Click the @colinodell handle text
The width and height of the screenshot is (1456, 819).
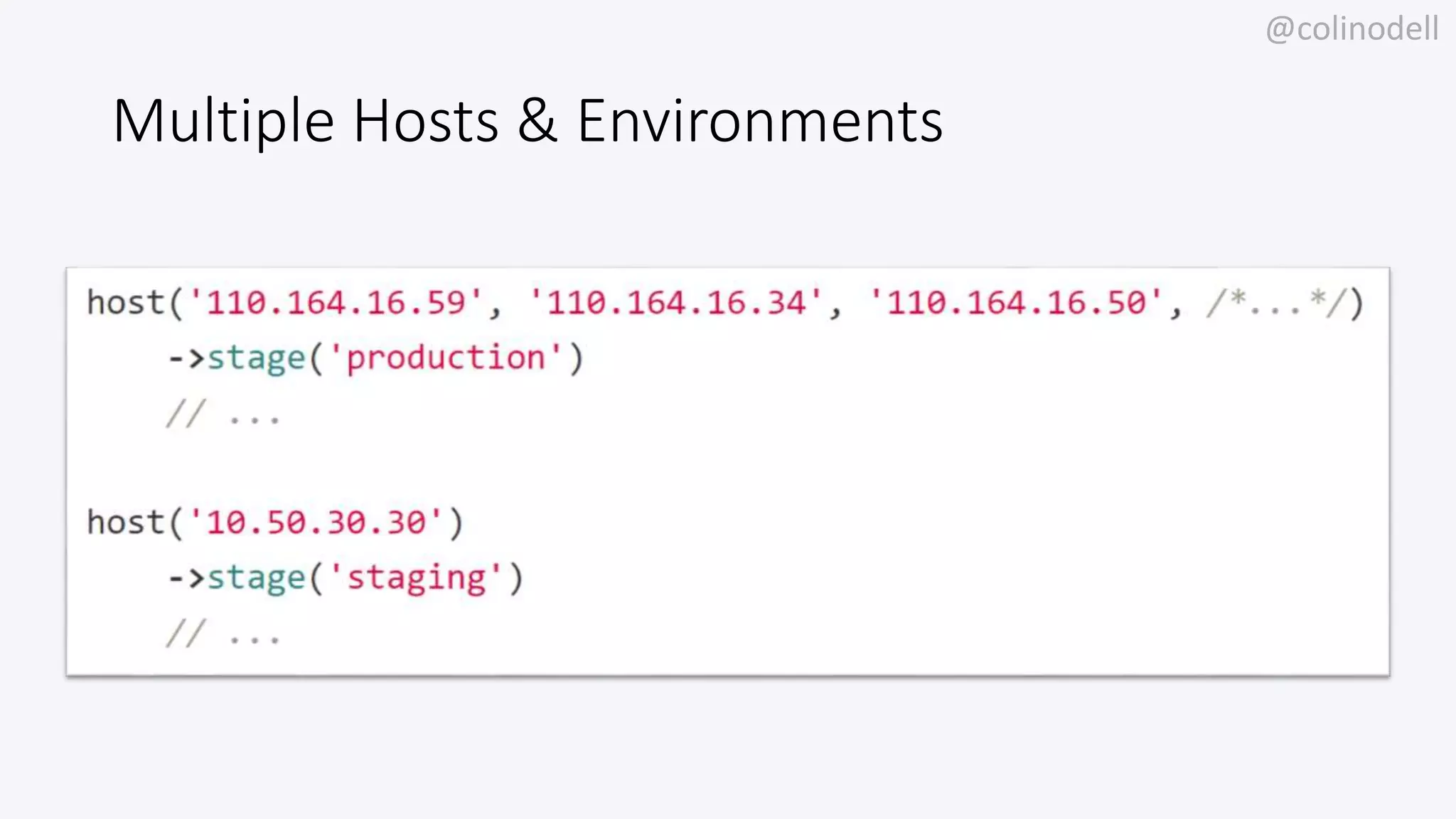pos(1351,30)
